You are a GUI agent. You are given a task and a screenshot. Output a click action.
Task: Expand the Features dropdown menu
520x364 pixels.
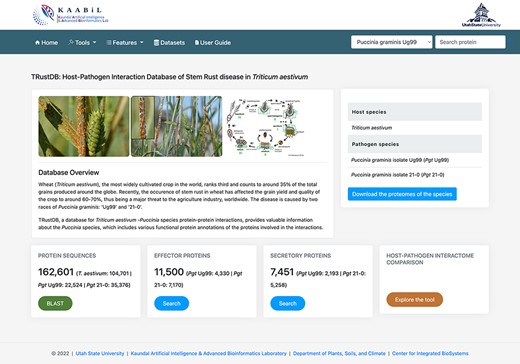(125, 42)
